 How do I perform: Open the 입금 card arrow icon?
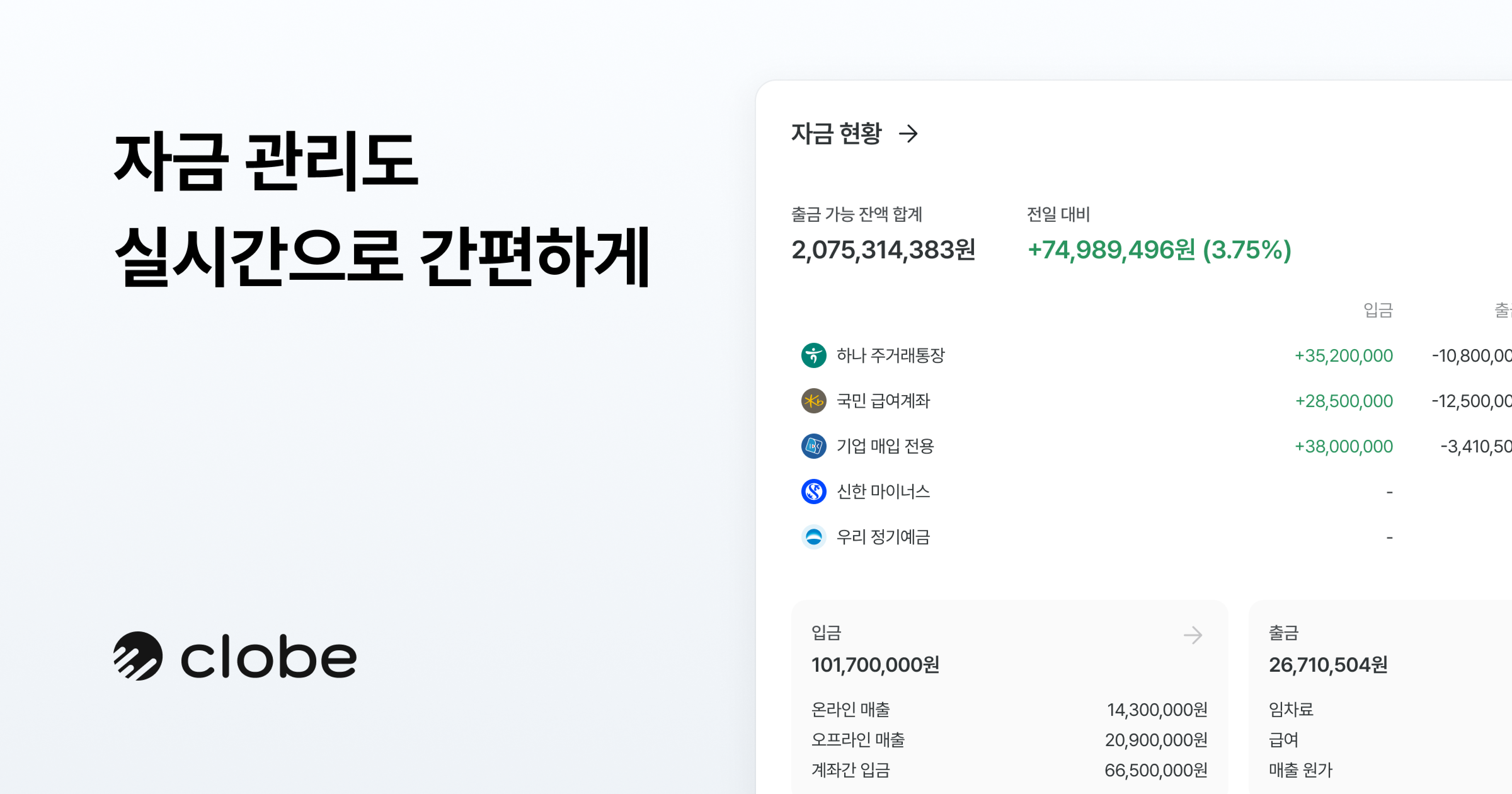click(1193, 635)
